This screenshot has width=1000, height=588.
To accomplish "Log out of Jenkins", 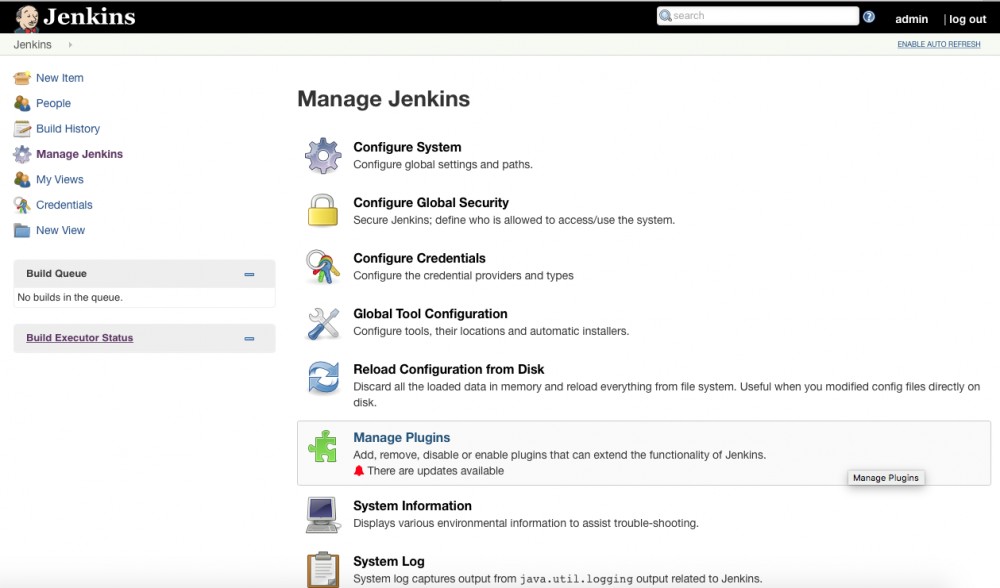I will point(966,18).
